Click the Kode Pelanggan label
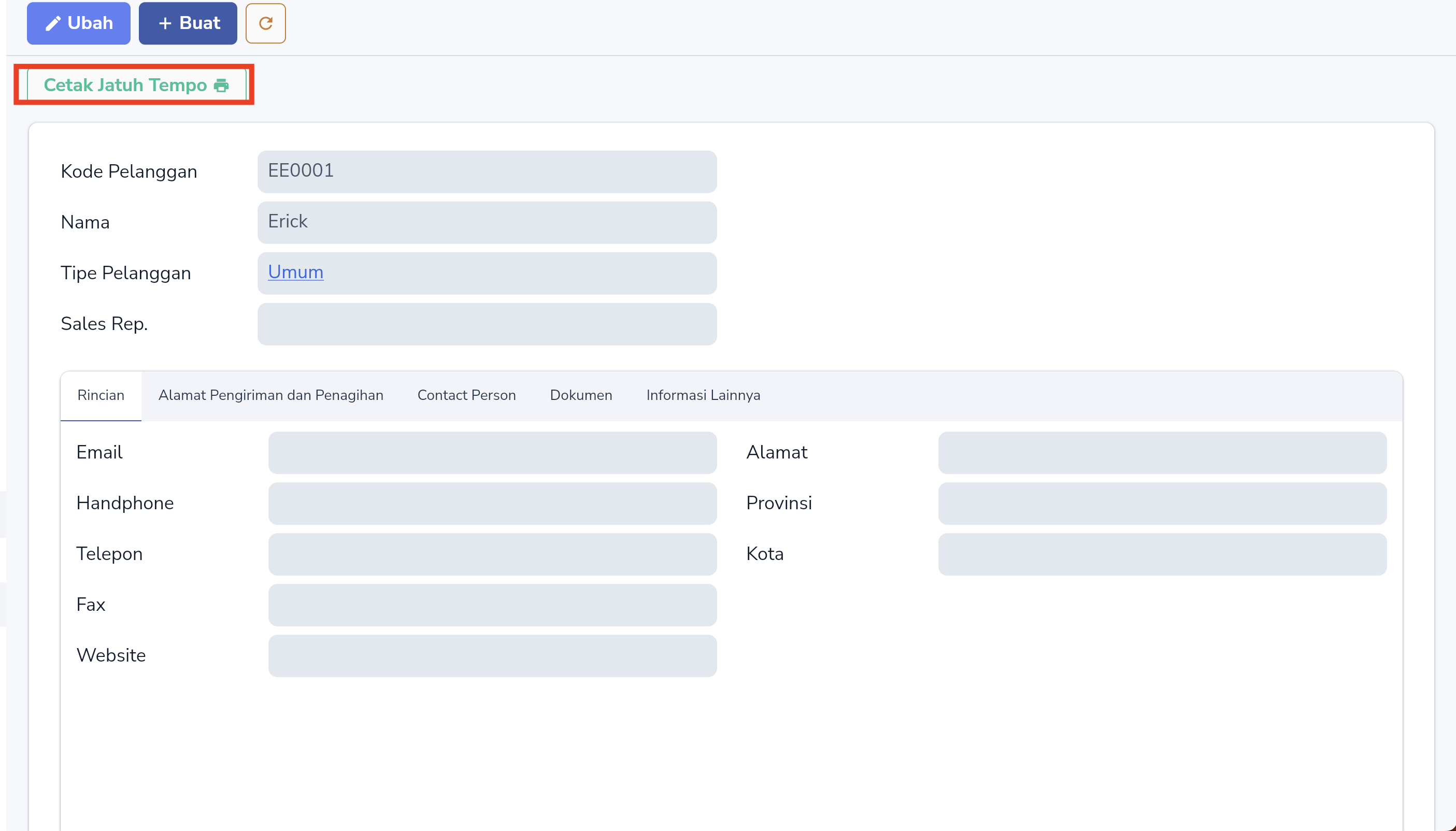 (x=129, y=172)
